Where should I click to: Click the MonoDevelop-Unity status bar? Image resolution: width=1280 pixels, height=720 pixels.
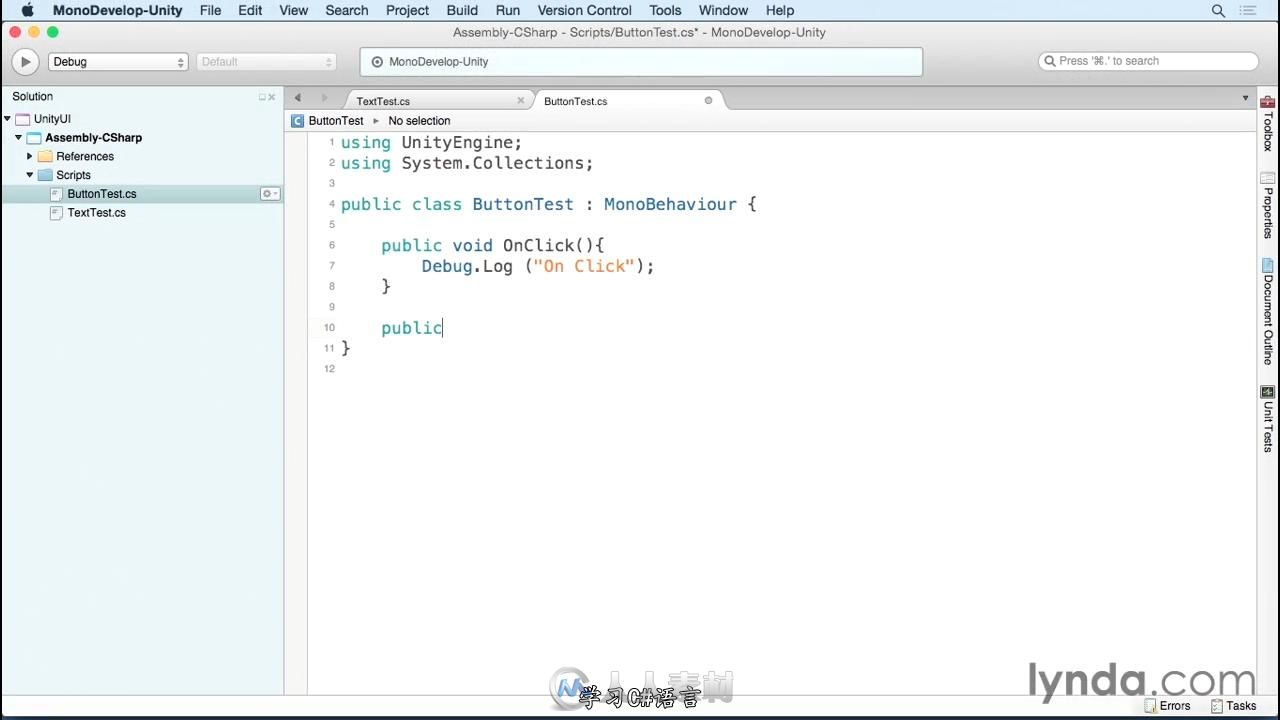coord(641,62)
